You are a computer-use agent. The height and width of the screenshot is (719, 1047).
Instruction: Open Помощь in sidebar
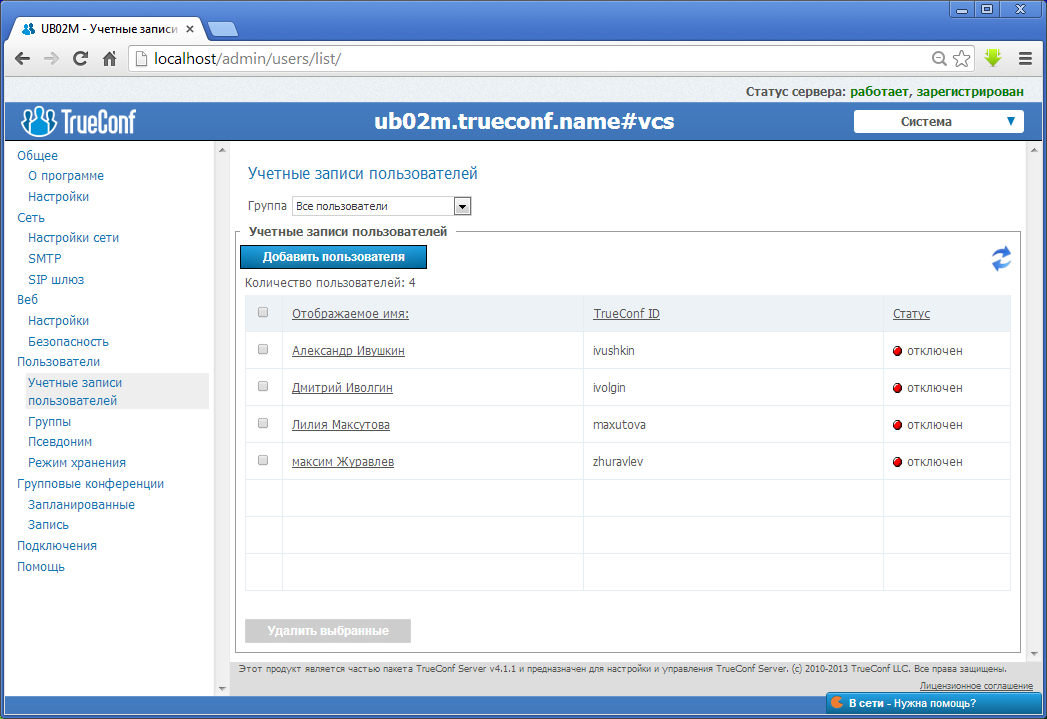[x=41, y=567]
